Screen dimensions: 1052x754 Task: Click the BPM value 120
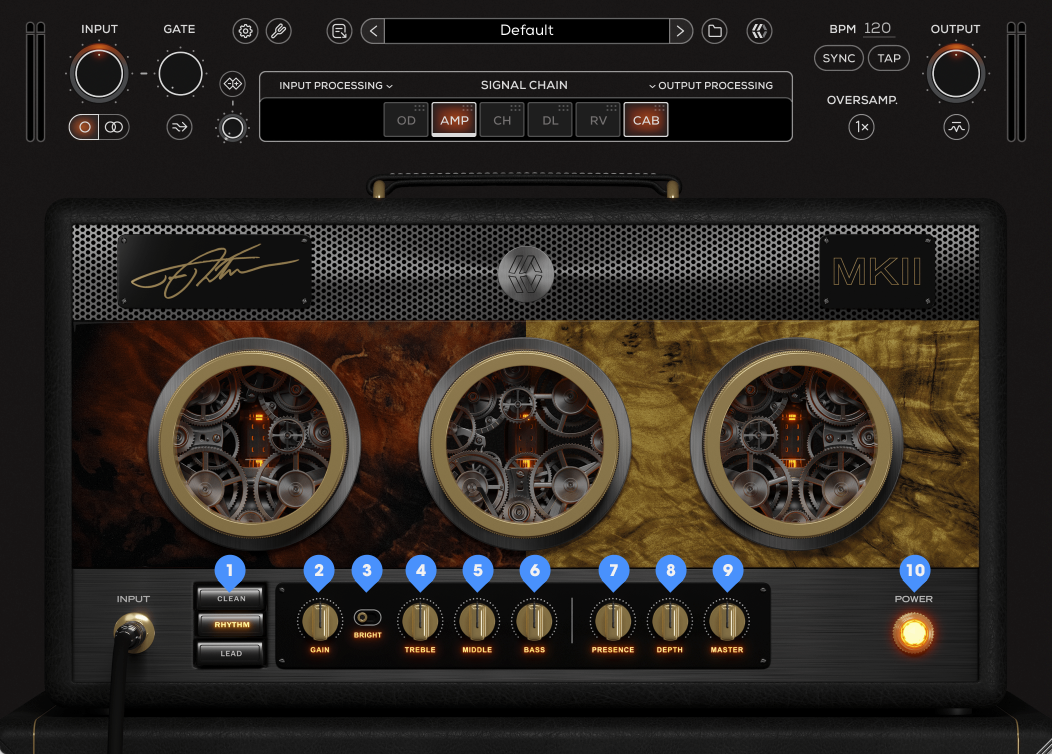pyautogui.click(x=878, y=29)
